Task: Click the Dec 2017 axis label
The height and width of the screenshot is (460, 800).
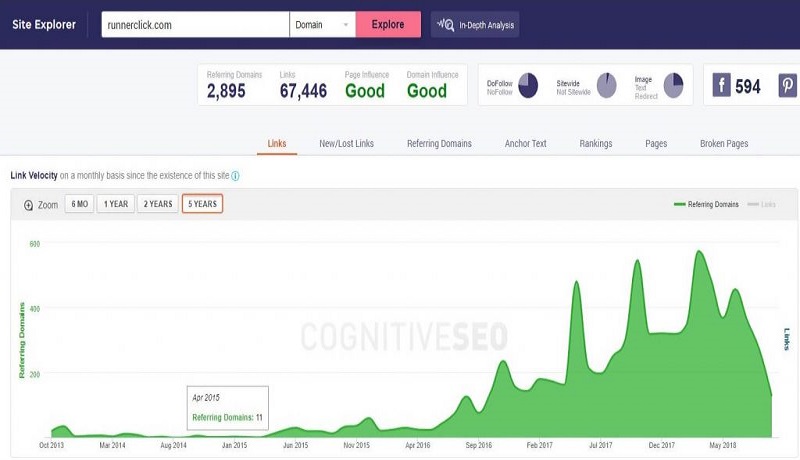Action: pyautogui.click(x=662, y=445)
